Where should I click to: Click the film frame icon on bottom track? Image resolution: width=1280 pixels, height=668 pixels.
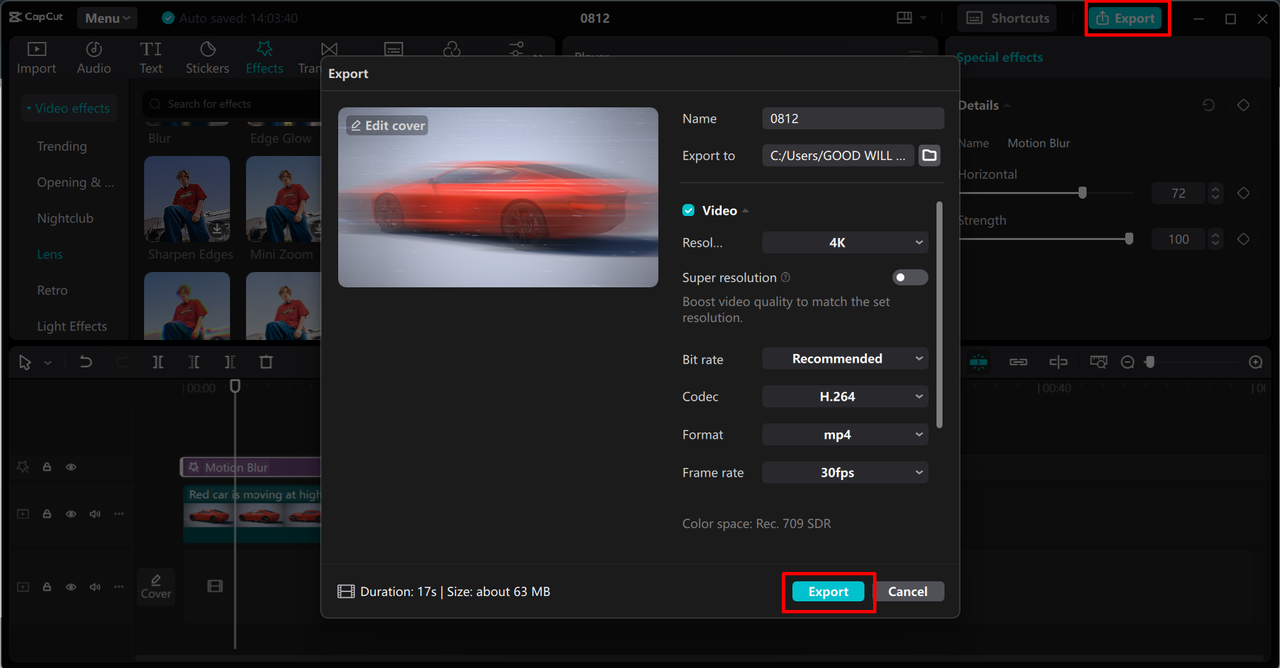[215, 586]
